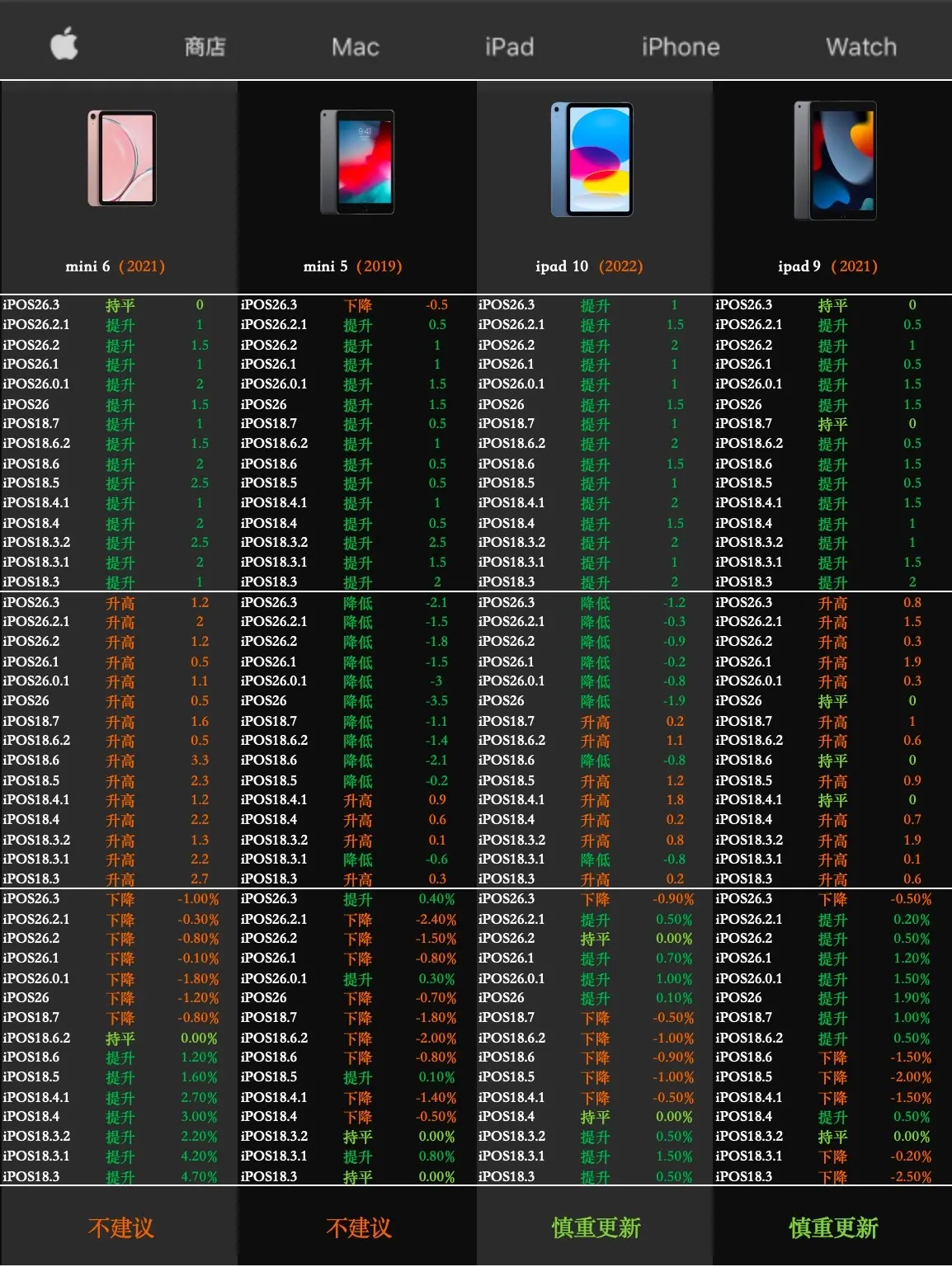Click value -2.00% in ipad 9 iPOS18.5 row
The width and height of the screenshot is (952, 1267).
[912, 1078]
